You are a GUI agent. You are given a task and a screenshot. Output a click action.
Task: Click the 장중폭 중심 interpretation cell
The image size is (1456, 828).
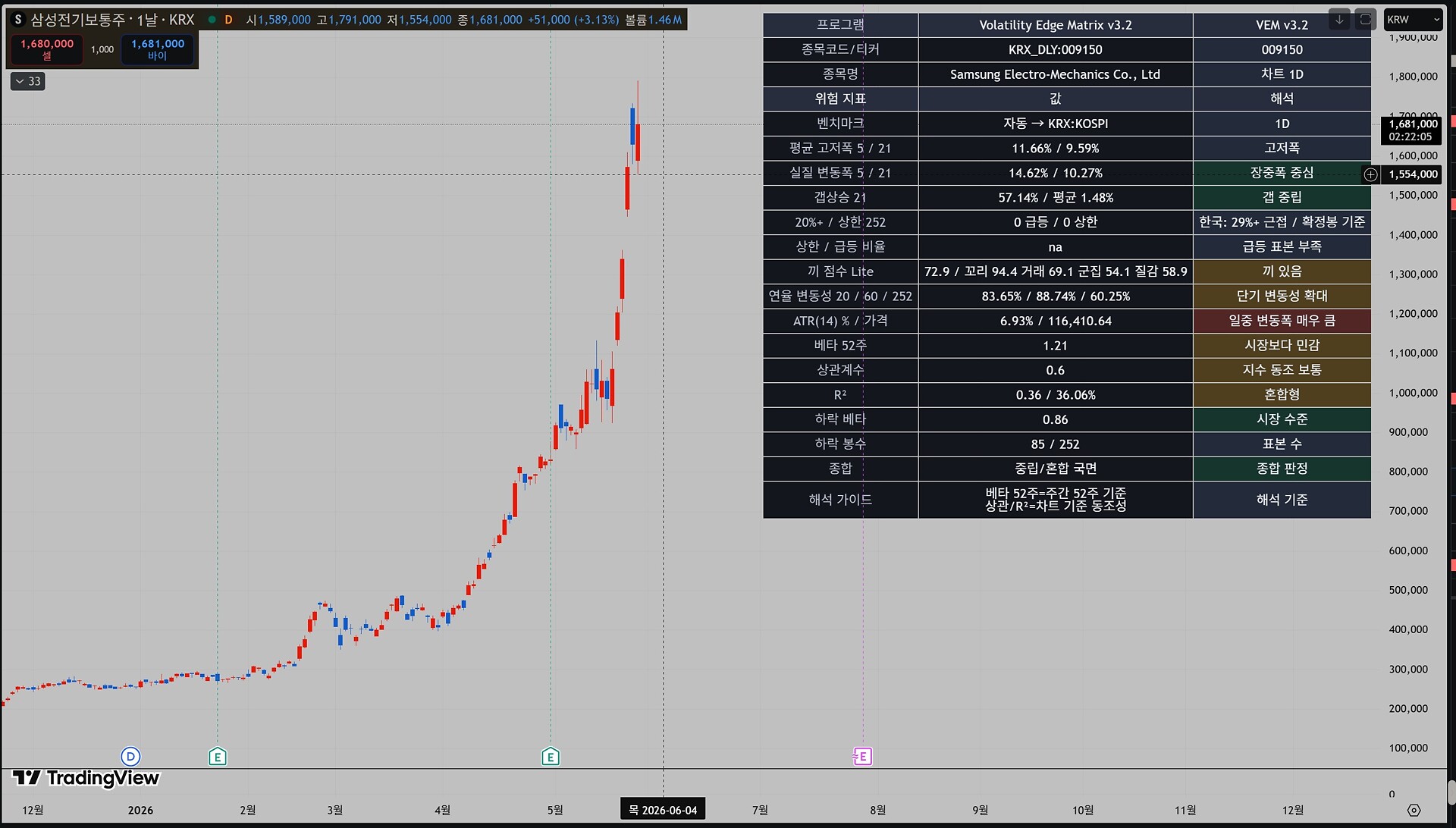[x=1282, y=173]
